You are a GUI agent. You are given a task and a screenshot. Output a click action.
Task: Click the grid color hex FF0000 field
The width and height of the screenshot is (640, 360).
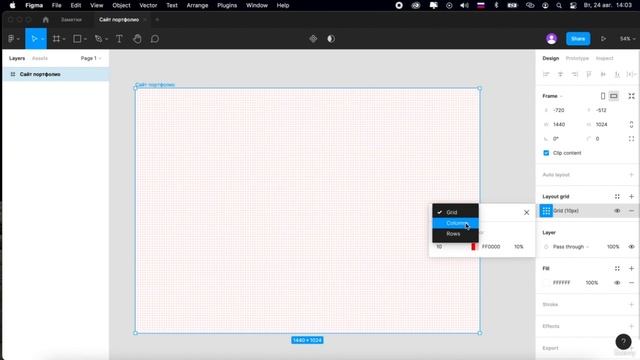tap(491, 247)
